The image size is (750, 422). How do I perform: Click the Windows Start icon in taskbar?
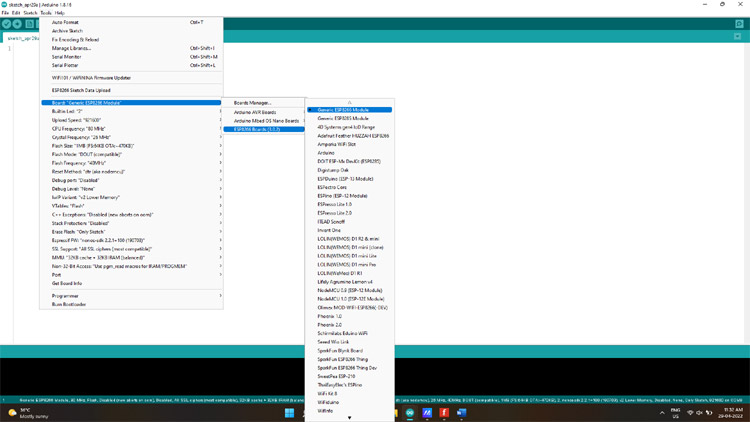(289, 413)
